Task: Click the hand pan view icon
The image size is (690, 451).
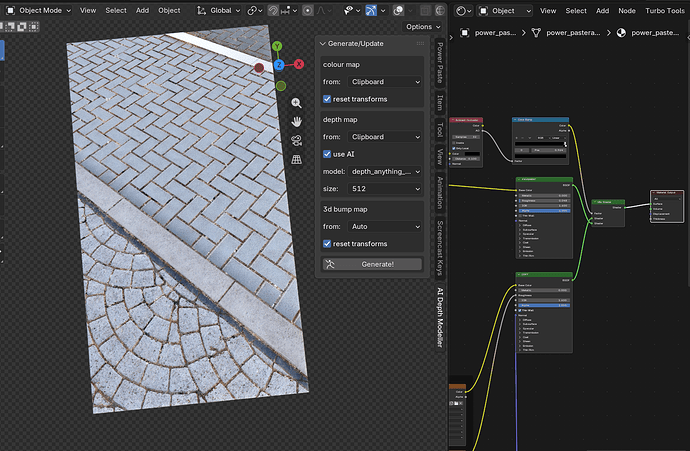Action: point(296,122)
